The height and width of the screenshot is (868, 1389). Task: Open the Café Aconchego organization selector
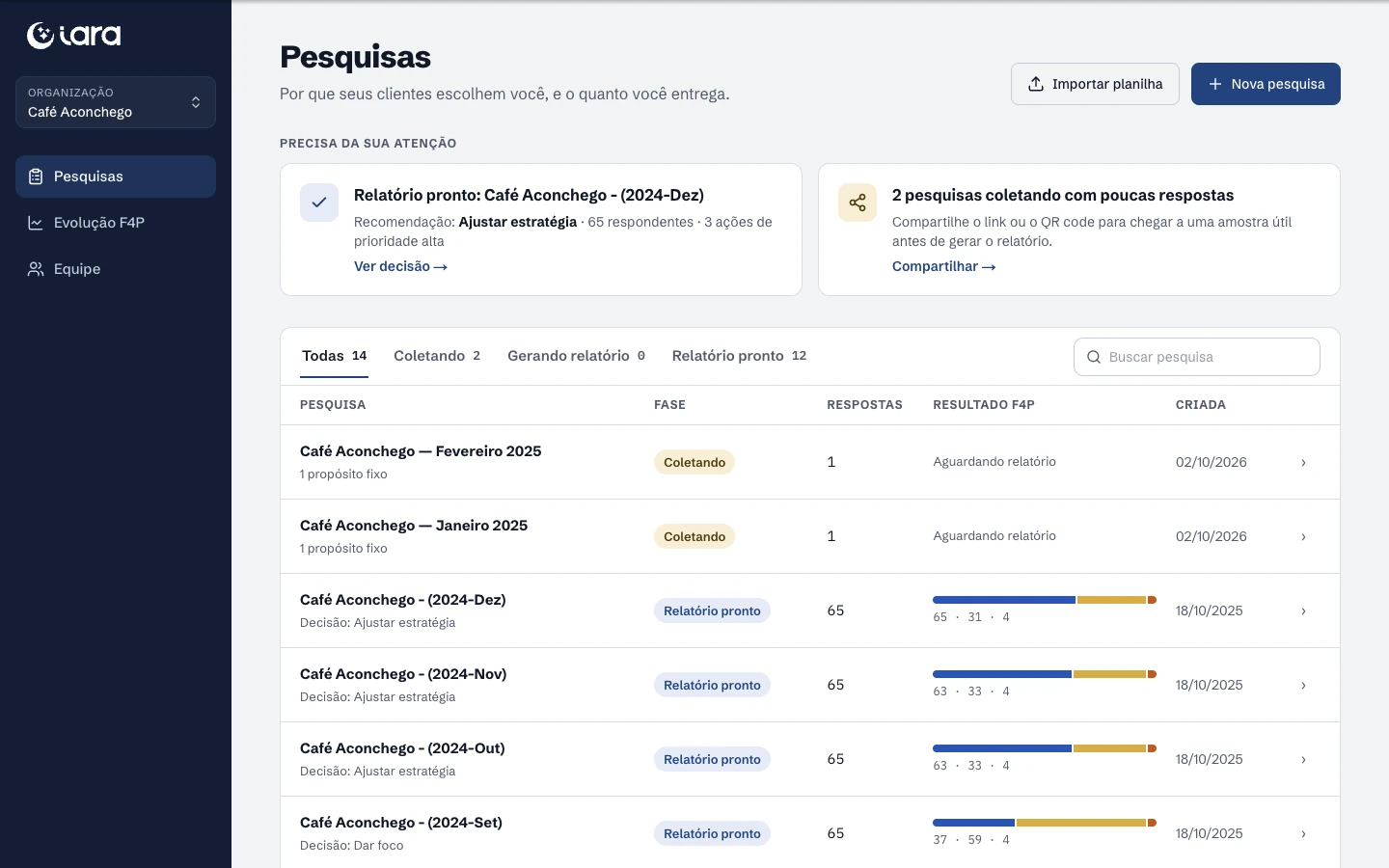(116, 102)
